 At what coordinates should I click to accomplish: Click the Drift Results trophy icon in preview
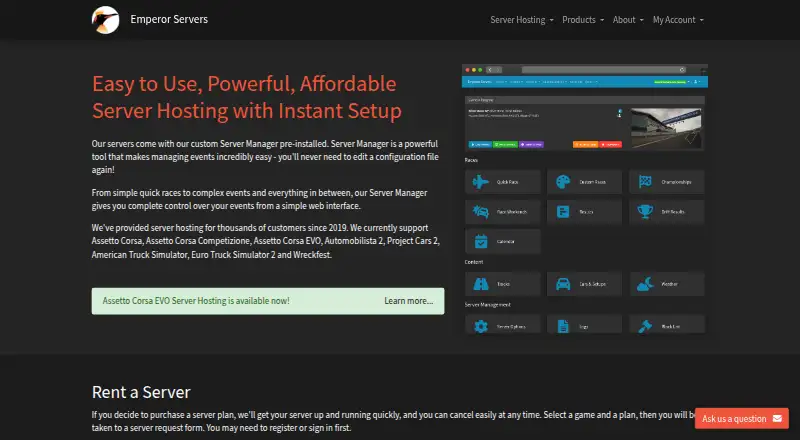pos(645,211)
